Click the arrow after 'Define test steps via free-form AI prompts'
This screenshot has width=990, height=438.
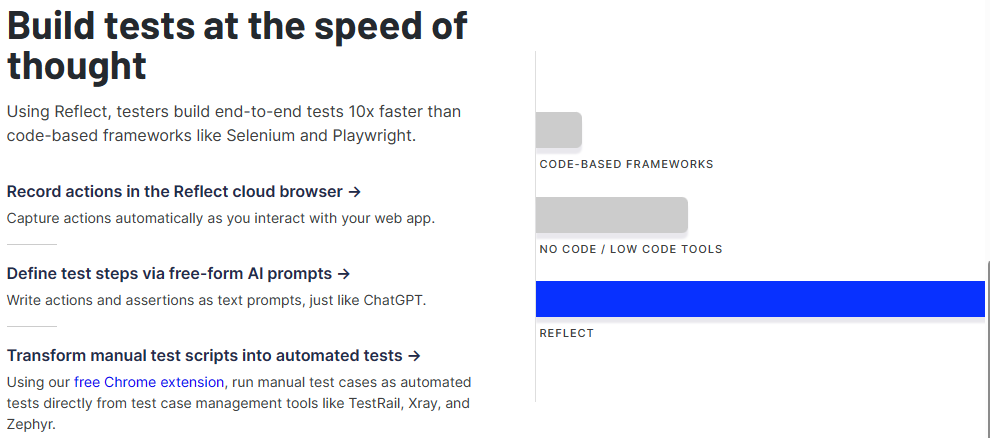pyautogui.click(x=343, y=274)
